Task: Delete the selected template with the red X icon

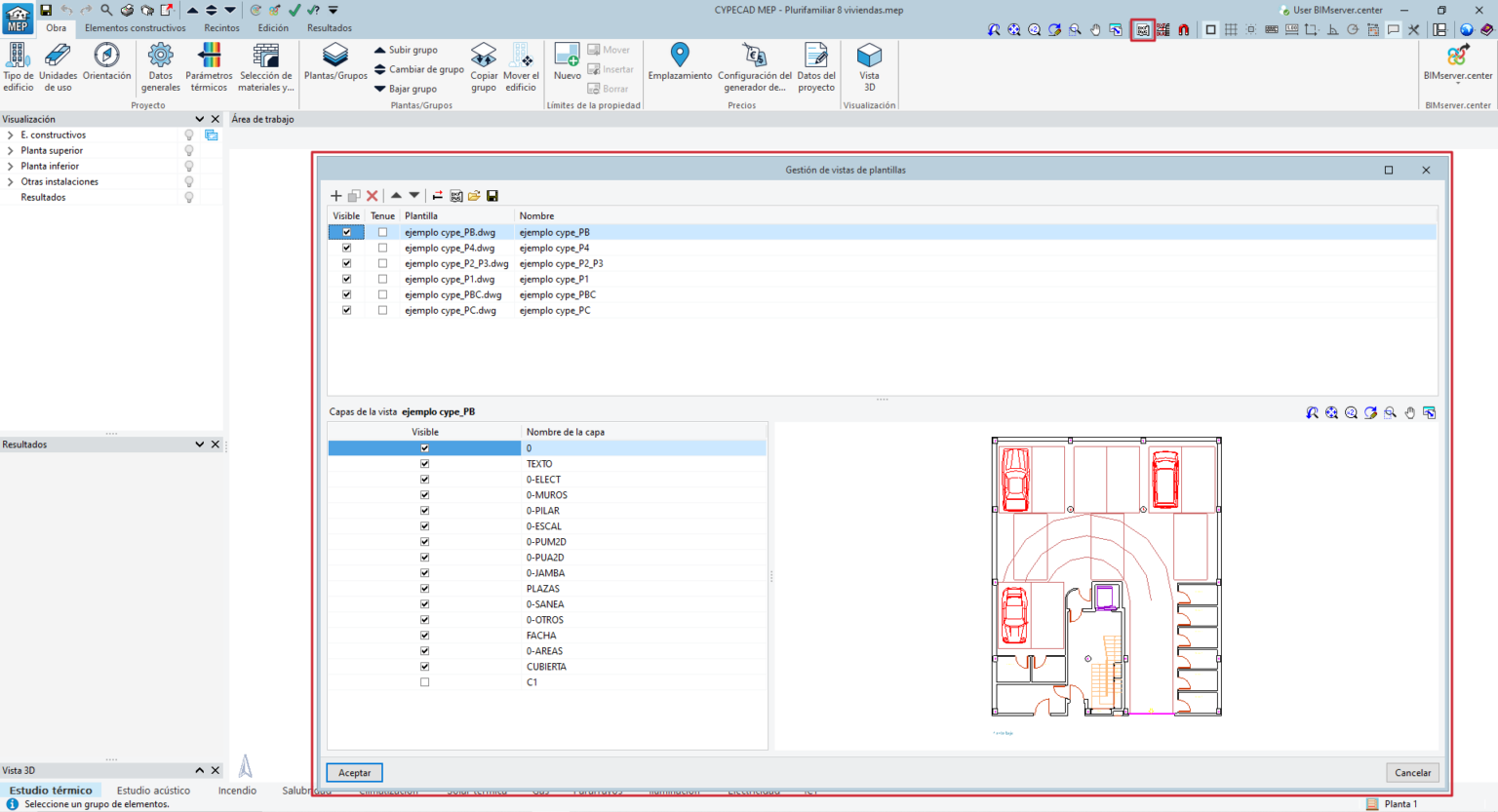Action: (373, 195)
